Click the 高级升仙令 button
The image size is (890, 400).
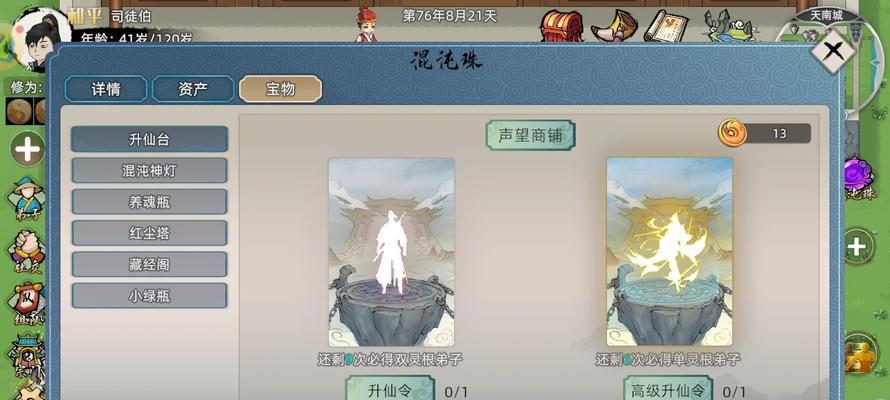pyautogui.click(x=668, y=390)
